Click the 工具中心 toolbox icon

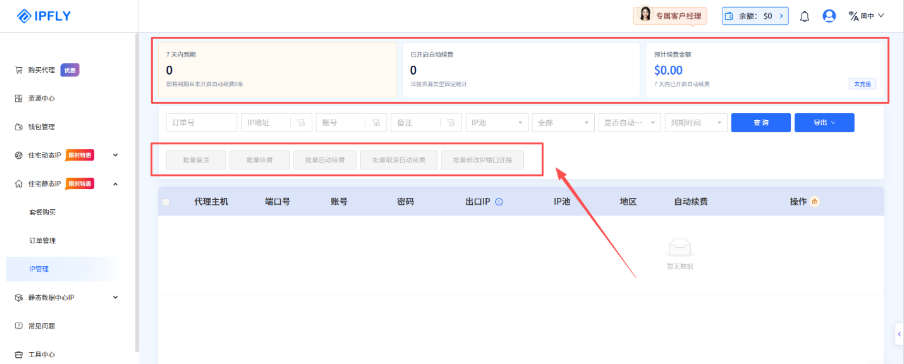[x=18, y=354]
